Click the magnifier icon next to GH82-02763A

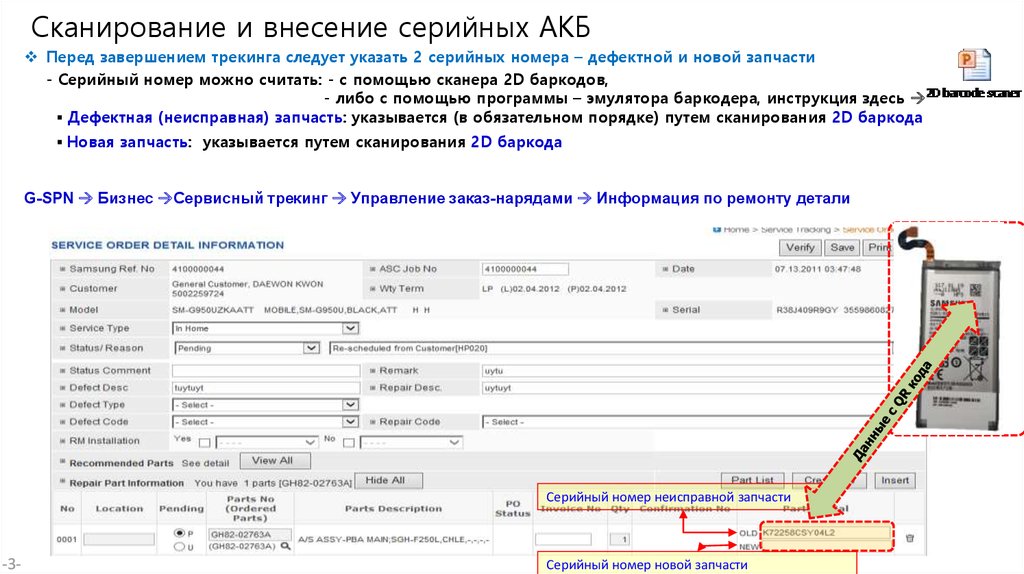click(286, 547)
